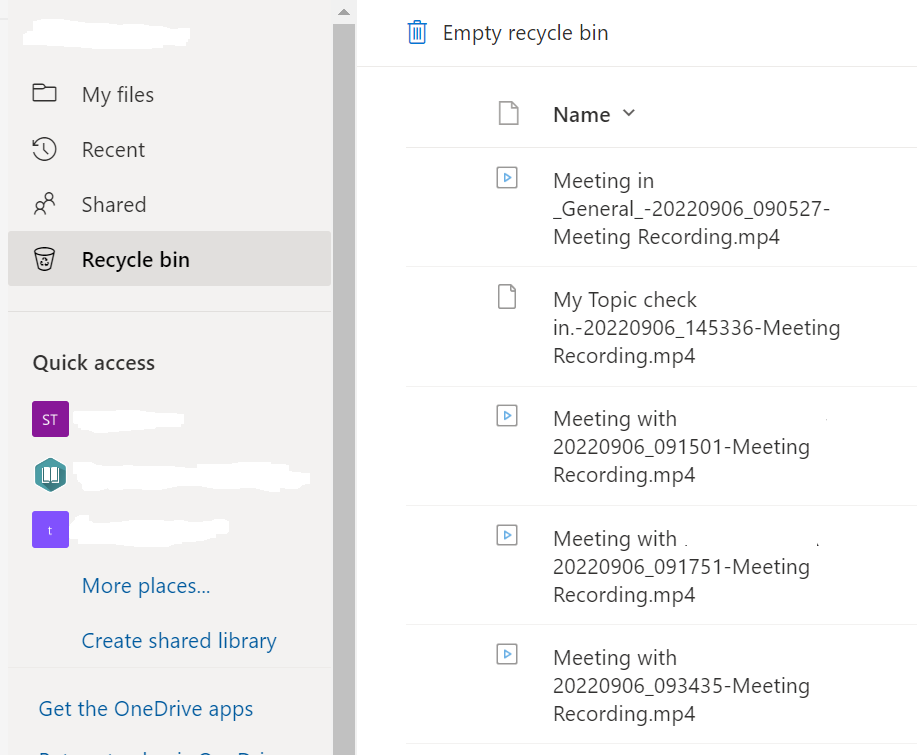The image size is (917, 755).
Task: Click the Recycle bin sidebar icon
Action: (x=44, y=260)
